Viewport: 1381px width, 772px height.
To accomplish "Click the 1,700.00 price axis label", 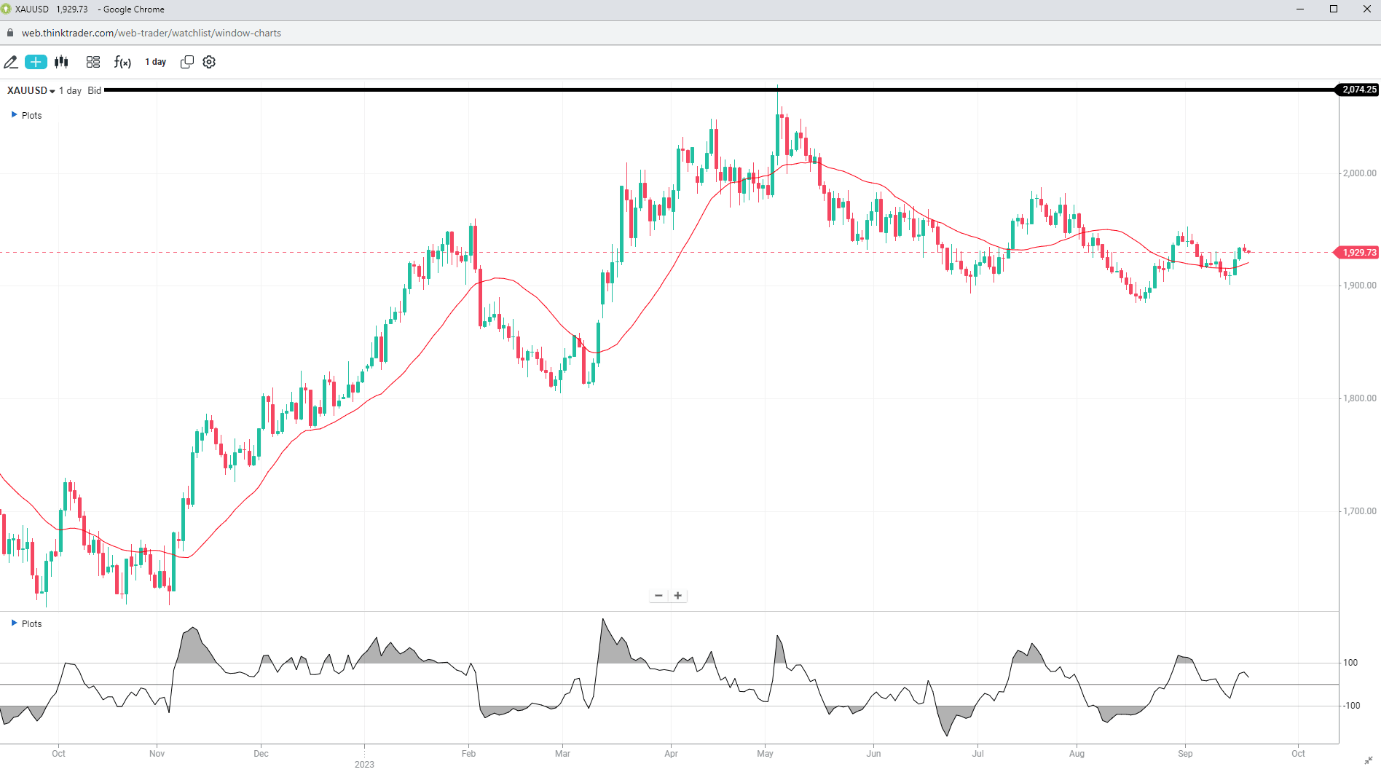I will pos(1360,511).
